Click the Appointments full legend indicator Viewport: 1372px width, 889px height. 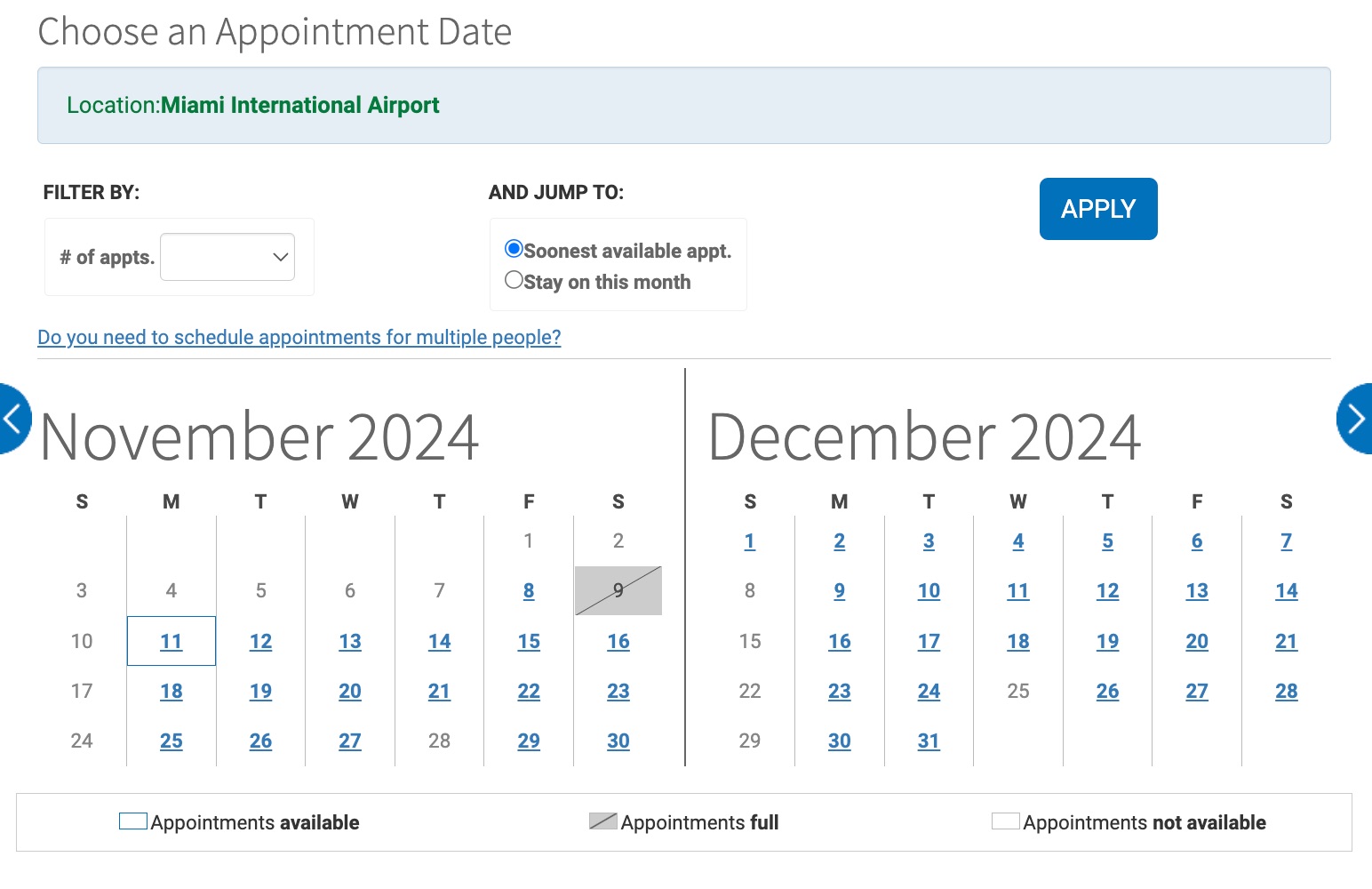pos(602,820)
